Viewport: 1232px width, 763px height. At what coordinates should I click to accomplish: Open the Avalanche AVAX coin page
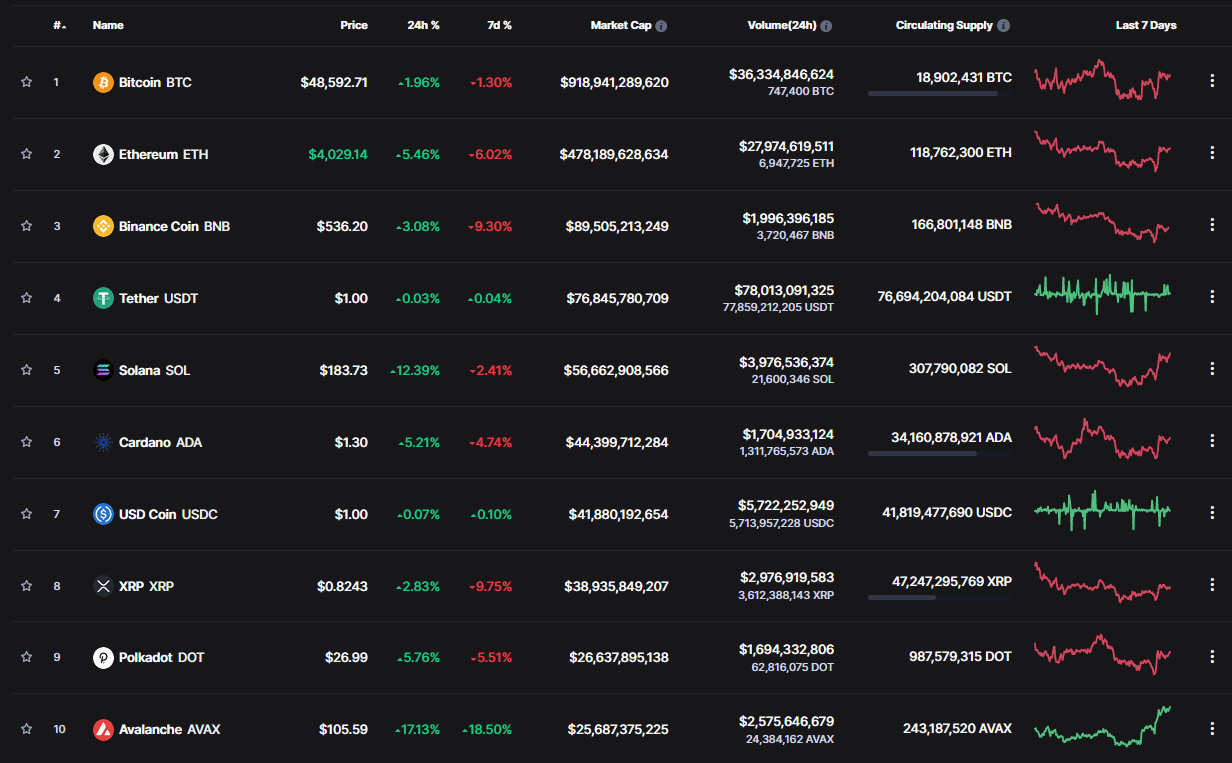click(170, 729)
